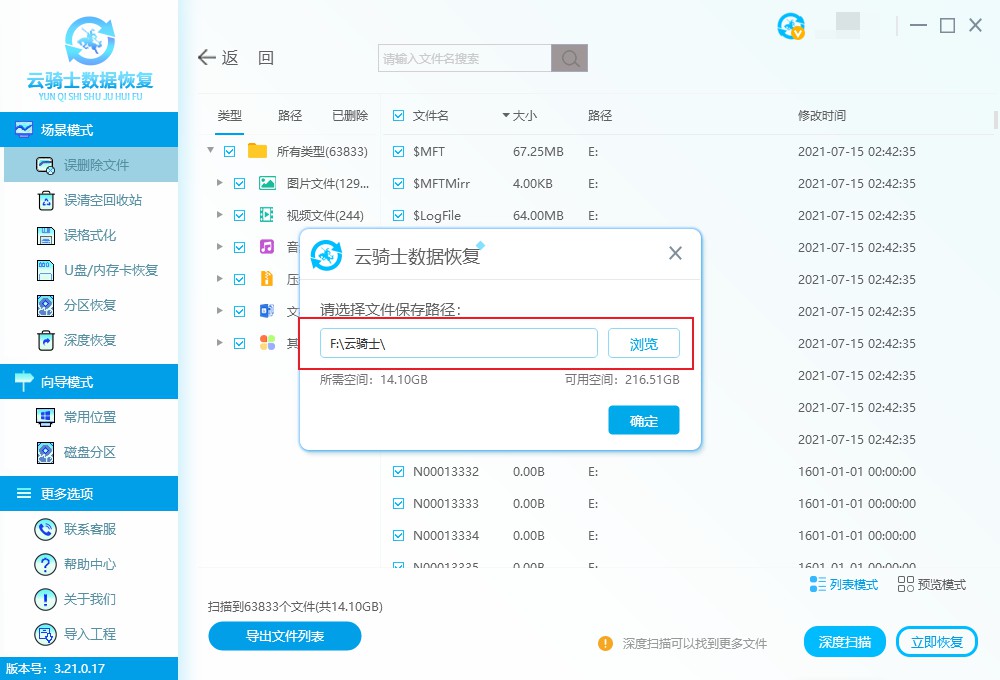Click the colorful other-files category icon
1000x680 pixels.
[x=267, y=343]
